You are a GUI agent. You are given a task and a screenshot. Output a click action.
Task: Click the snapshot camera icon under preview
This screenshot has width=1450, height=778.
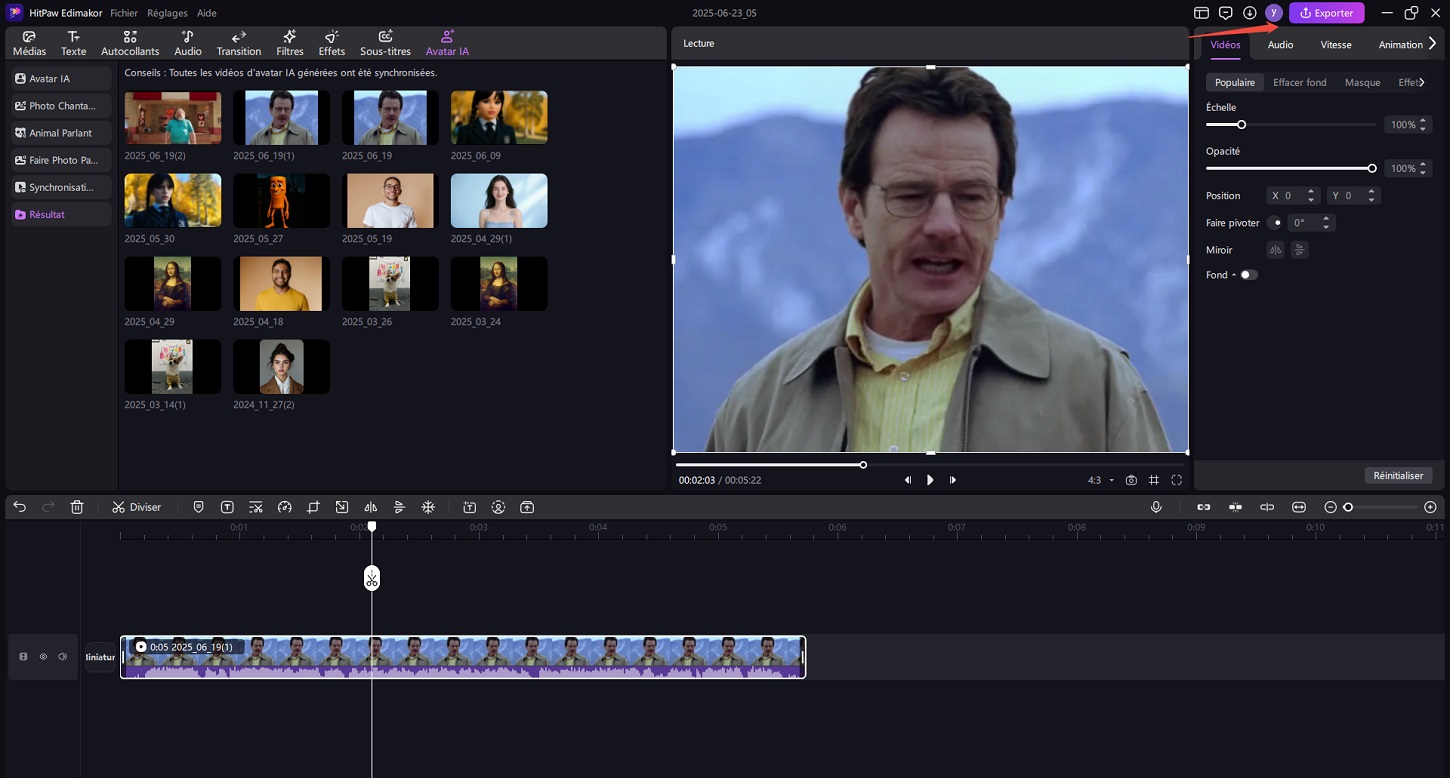(1131, 480)
